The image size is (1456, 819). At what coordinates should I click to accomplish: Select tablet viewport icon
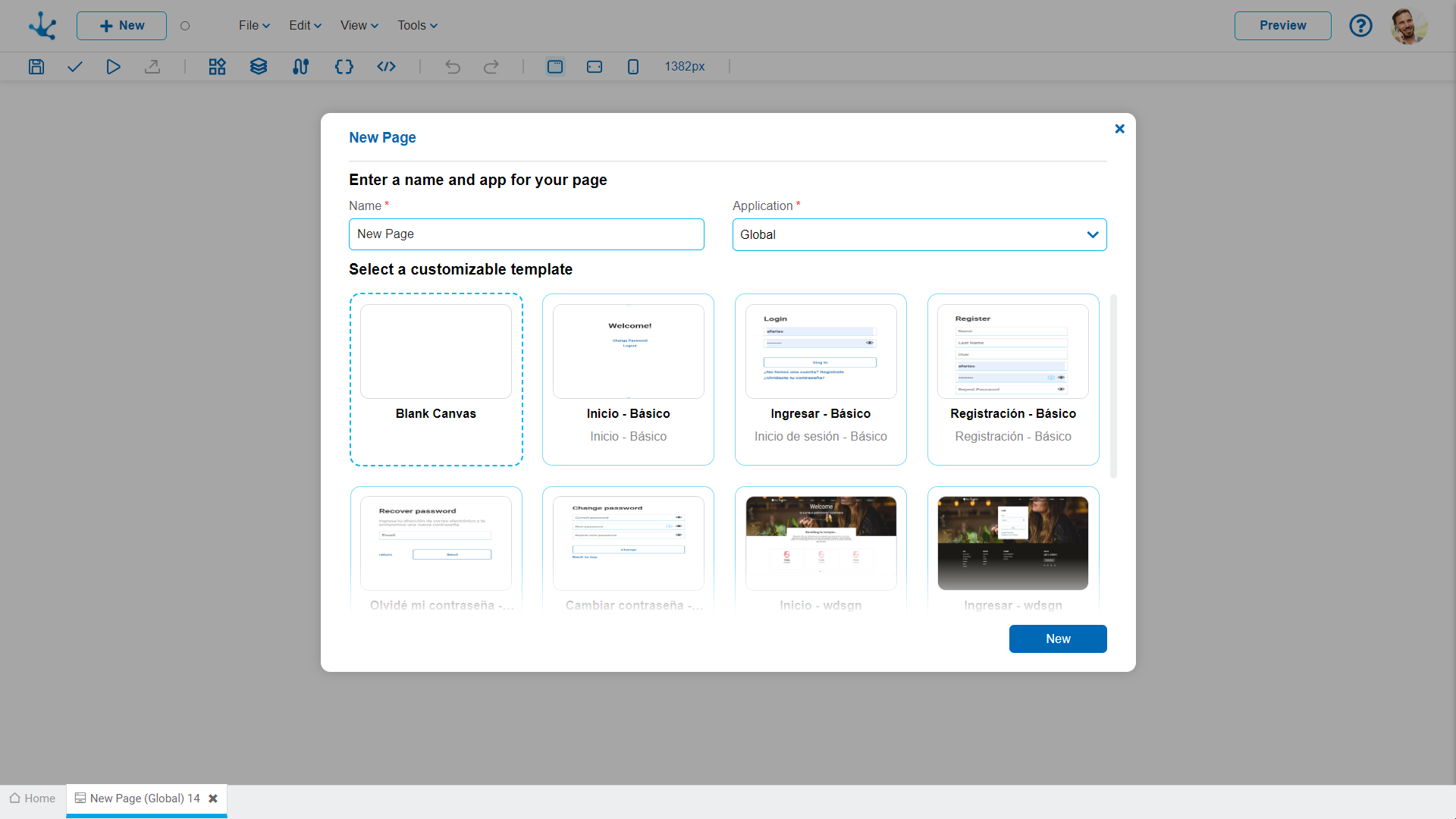click(595, 67)
